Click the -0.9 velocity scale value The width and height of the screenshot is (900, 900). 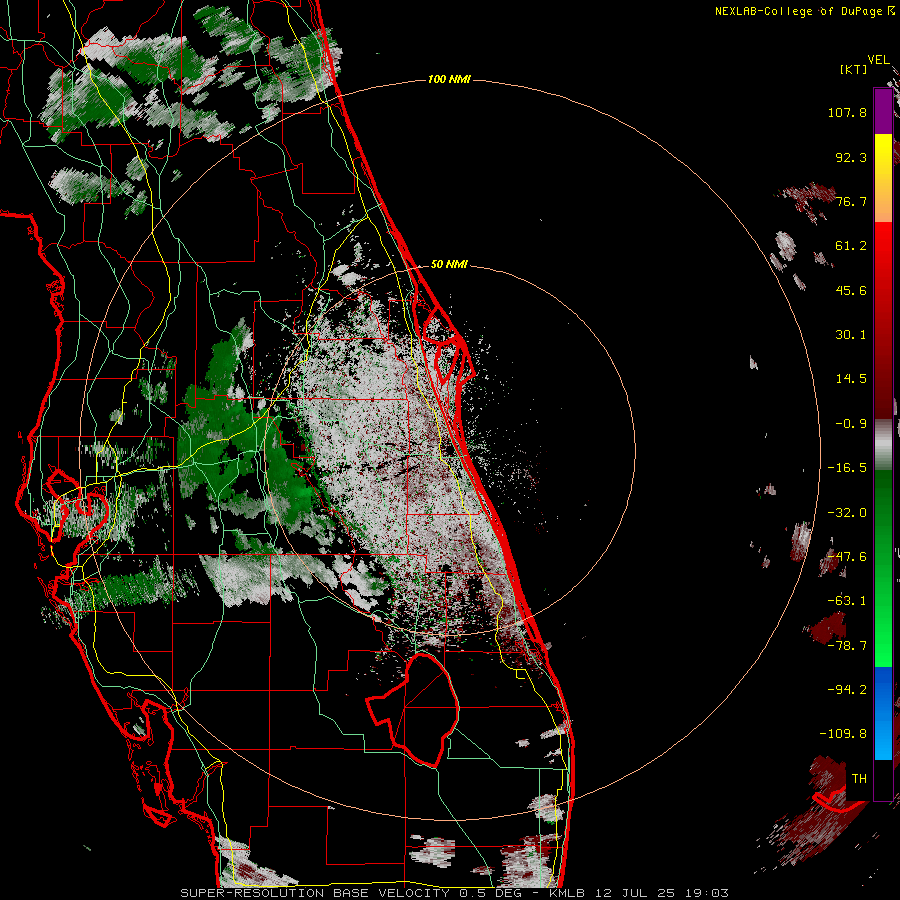(x=851, y=424)
